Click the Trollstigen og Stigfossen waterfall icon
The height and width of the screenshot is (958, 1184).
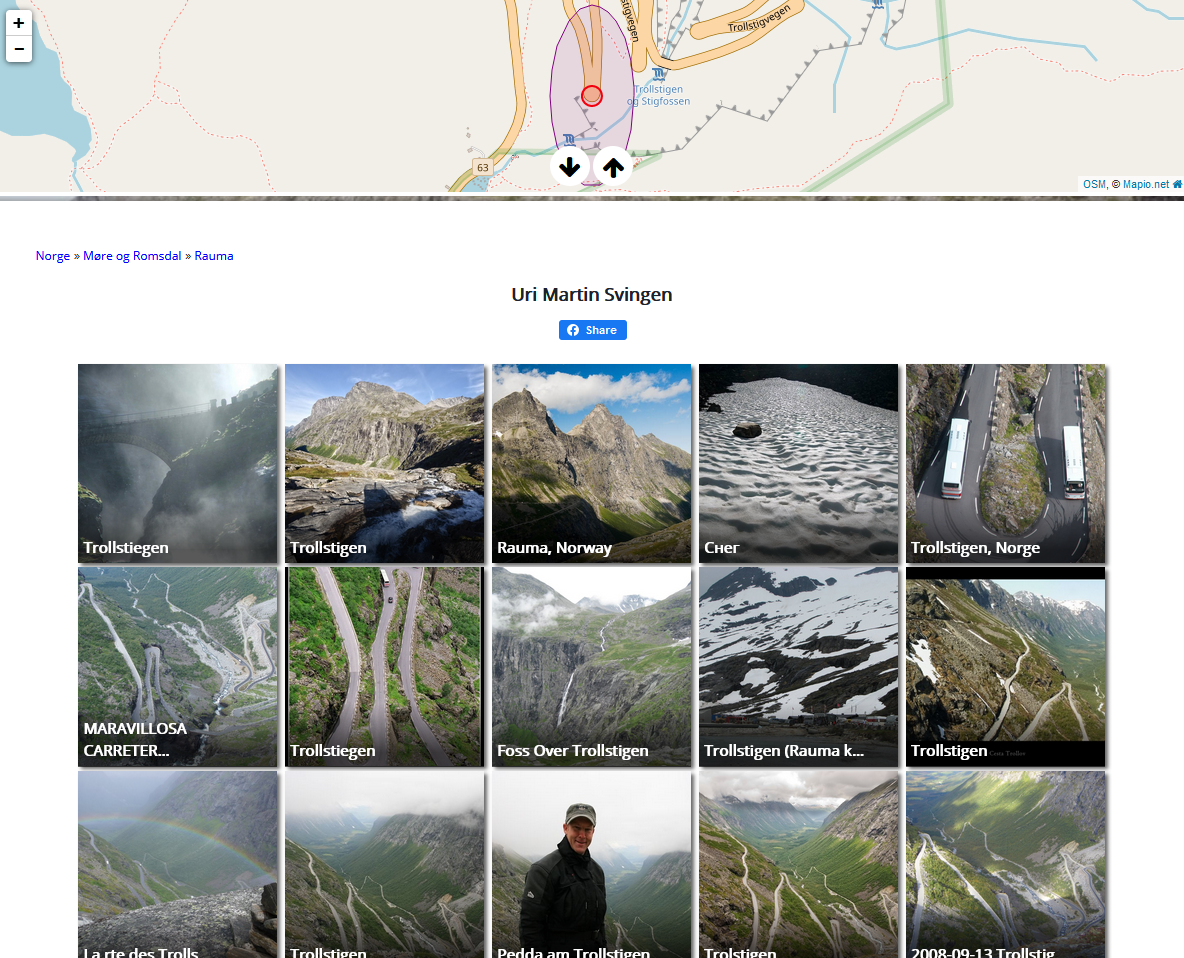pyautogui.click(x=659, y=74)
